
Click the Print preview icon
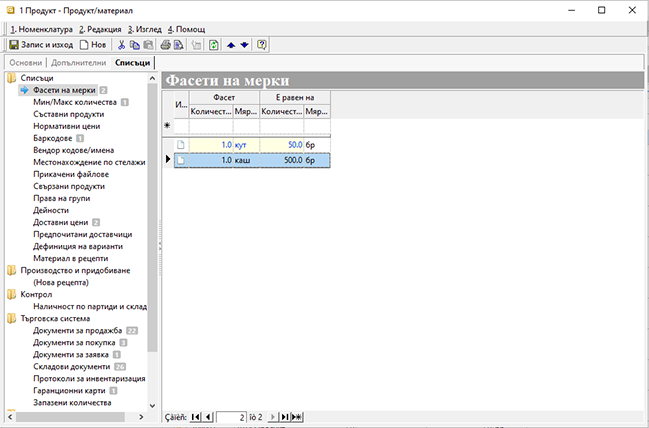pyautogui.click(x=178, y=45)
